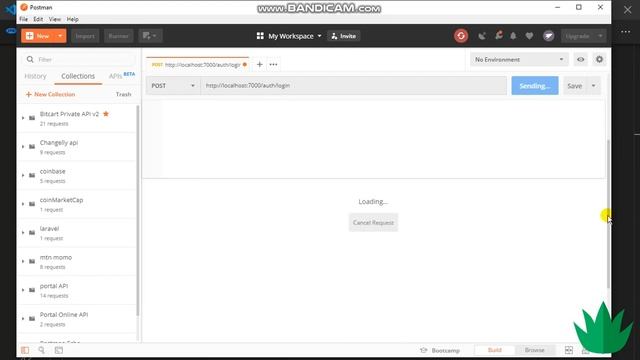Open manage environments gear icon
The image size is (640, 360).
pyautogui.click(x=599, y=60)
